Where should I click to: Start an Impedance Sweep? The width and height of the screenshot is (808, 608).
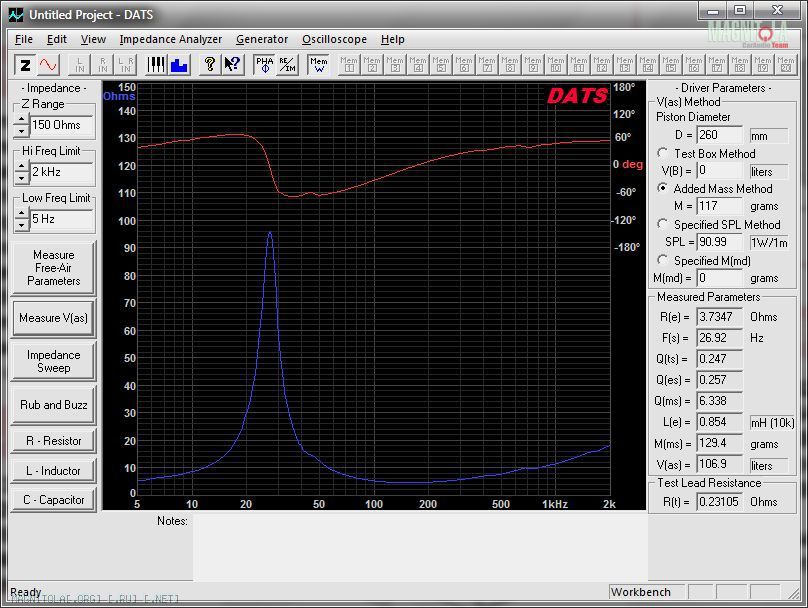[x=54, y=361]
